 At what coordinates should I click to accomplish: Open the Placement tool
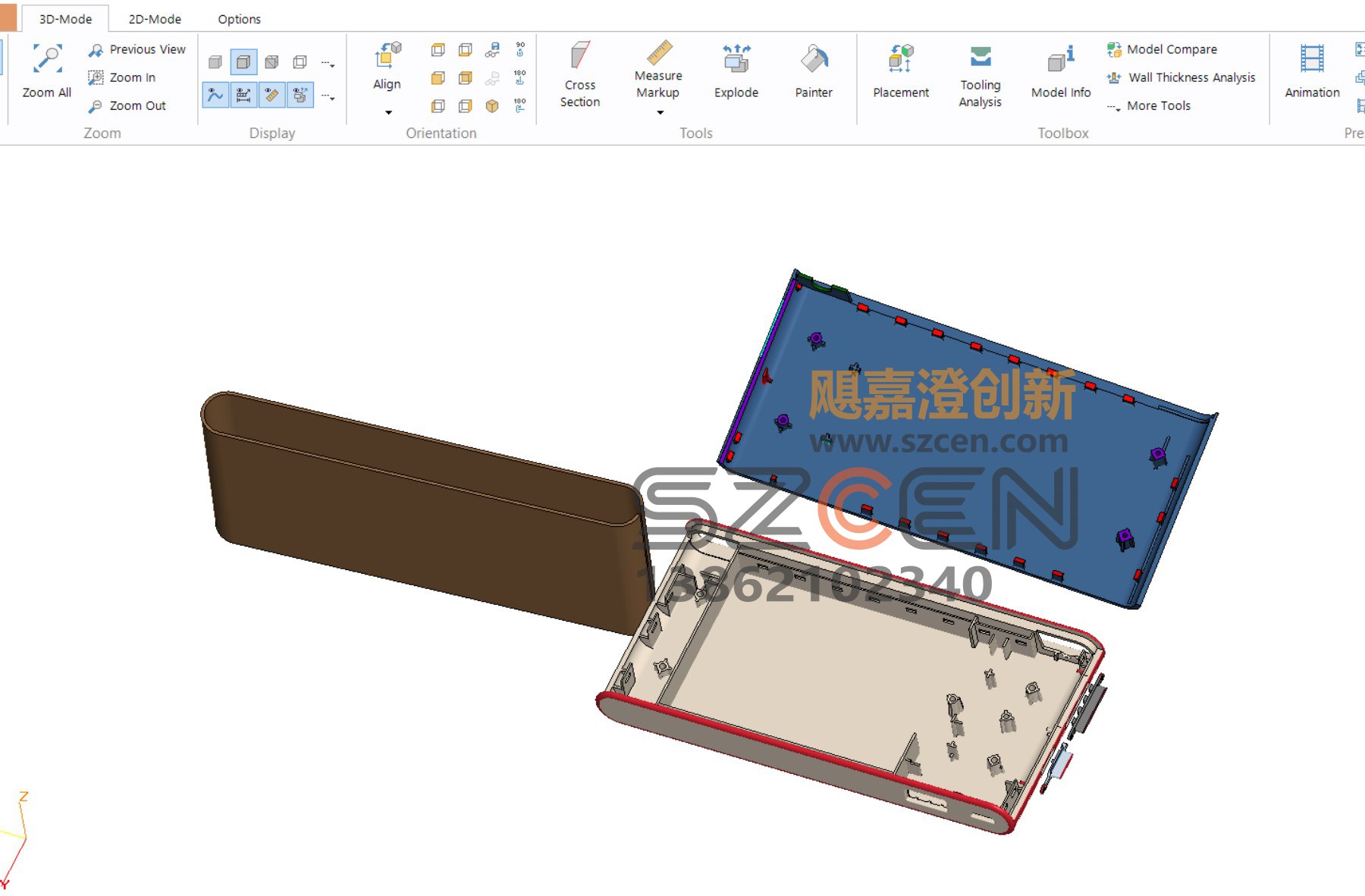click(x=901, y=70)
